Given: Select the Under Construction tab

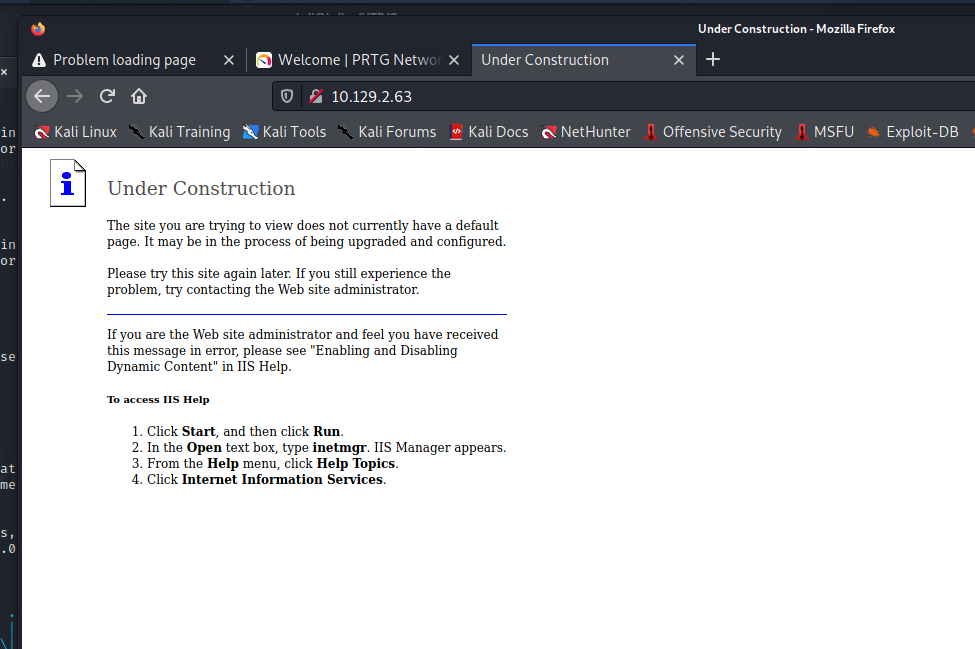Looking at the screenshot, I should [545, 60].
